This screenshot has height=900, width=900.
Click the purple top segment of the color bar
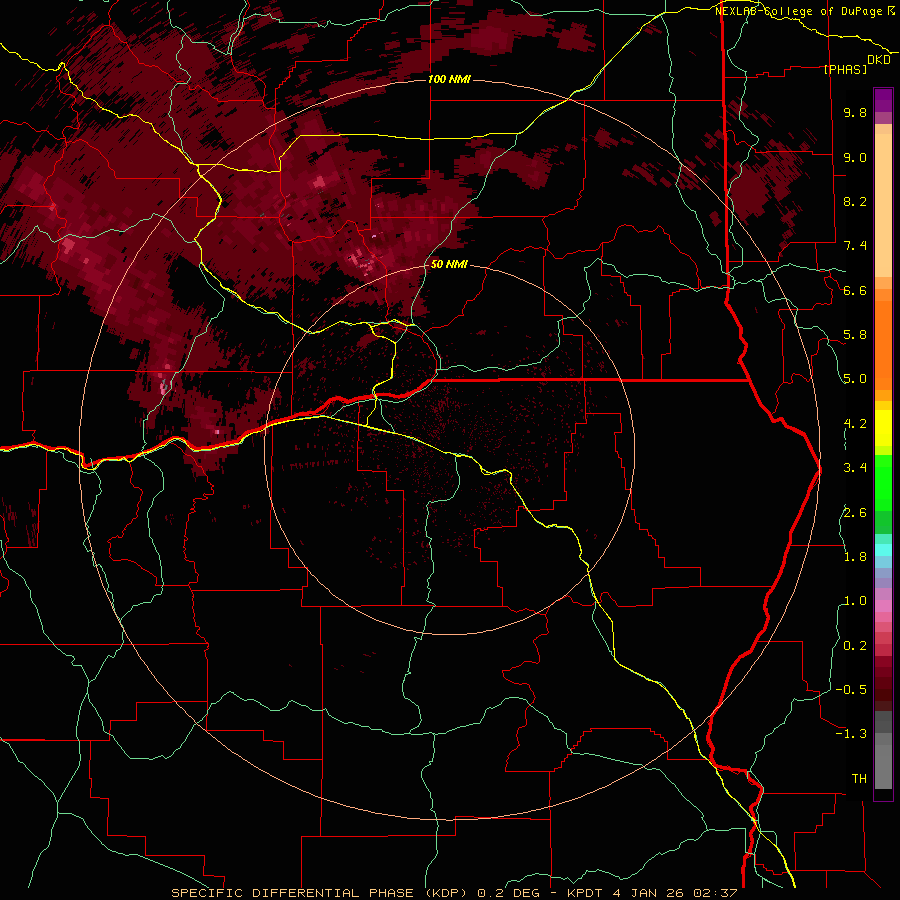pyautogui.click(x=883, y=100)
